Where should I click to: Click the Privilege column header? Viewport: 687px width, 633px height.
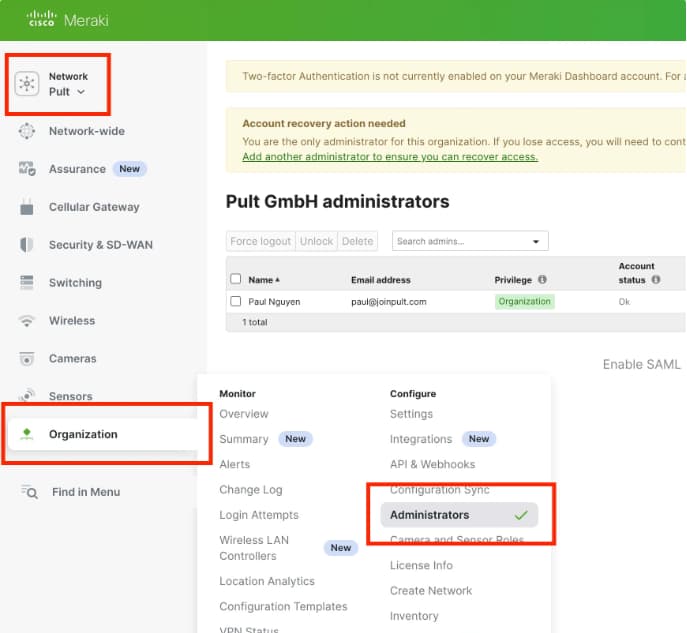point(513,280)
